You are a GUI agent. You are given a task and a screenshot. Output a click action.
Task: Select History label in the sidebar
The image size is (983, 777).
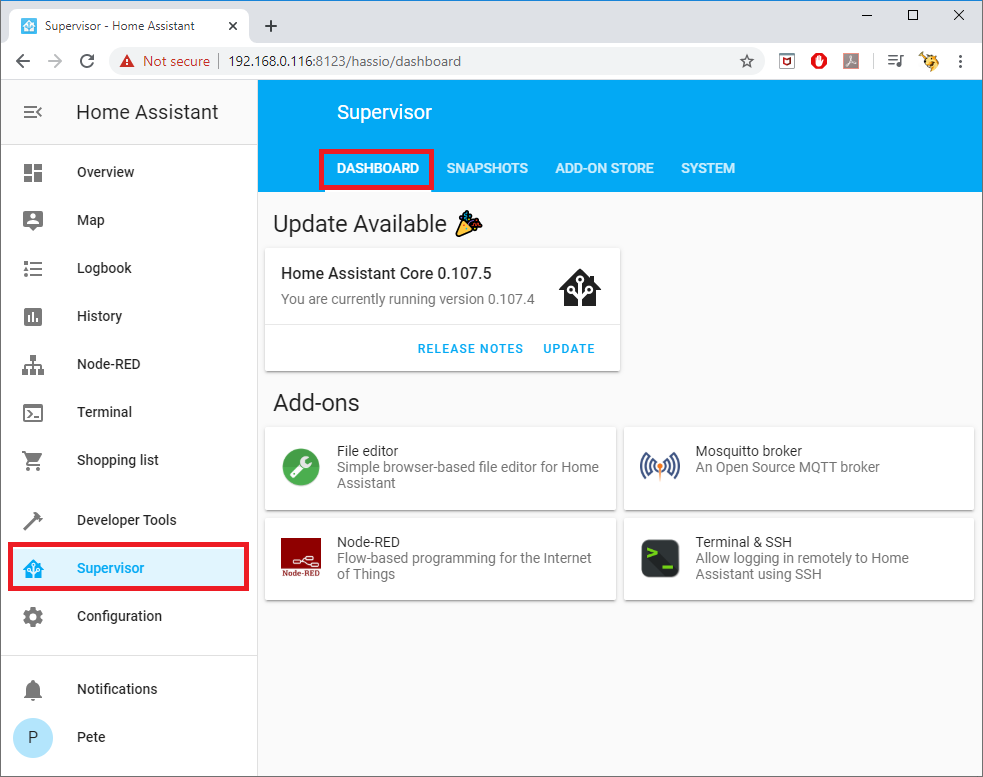[x=99, y=317]
